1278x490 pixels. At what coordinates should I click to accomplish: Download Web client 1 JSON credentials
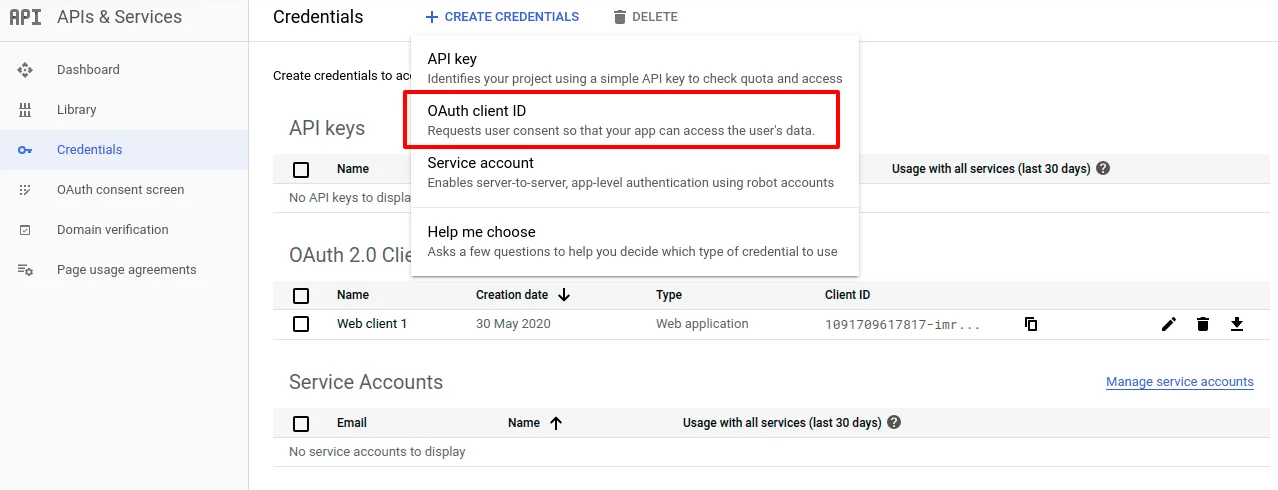(1237, 324)
